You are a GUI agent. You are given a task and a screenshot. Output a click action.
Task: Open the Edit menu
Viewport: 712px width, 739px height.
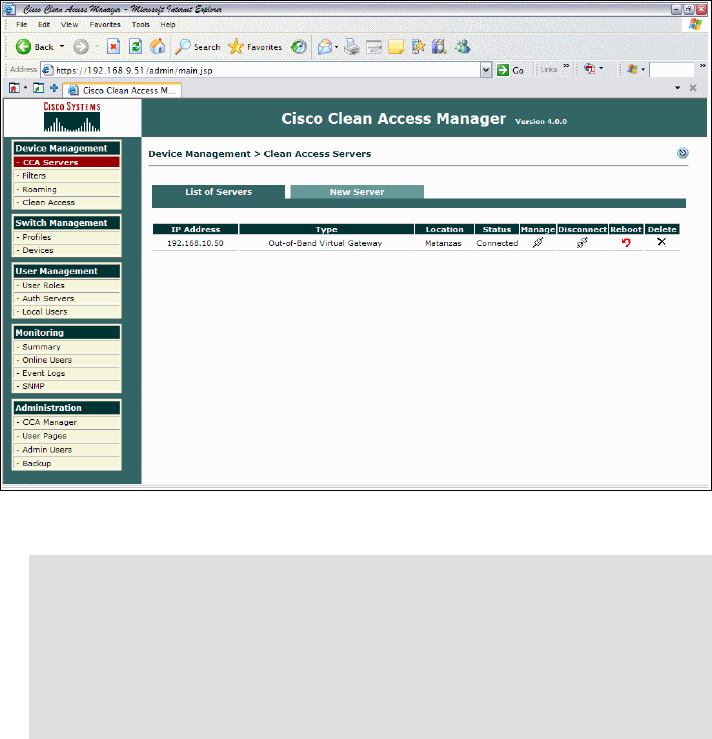point(44,25)
